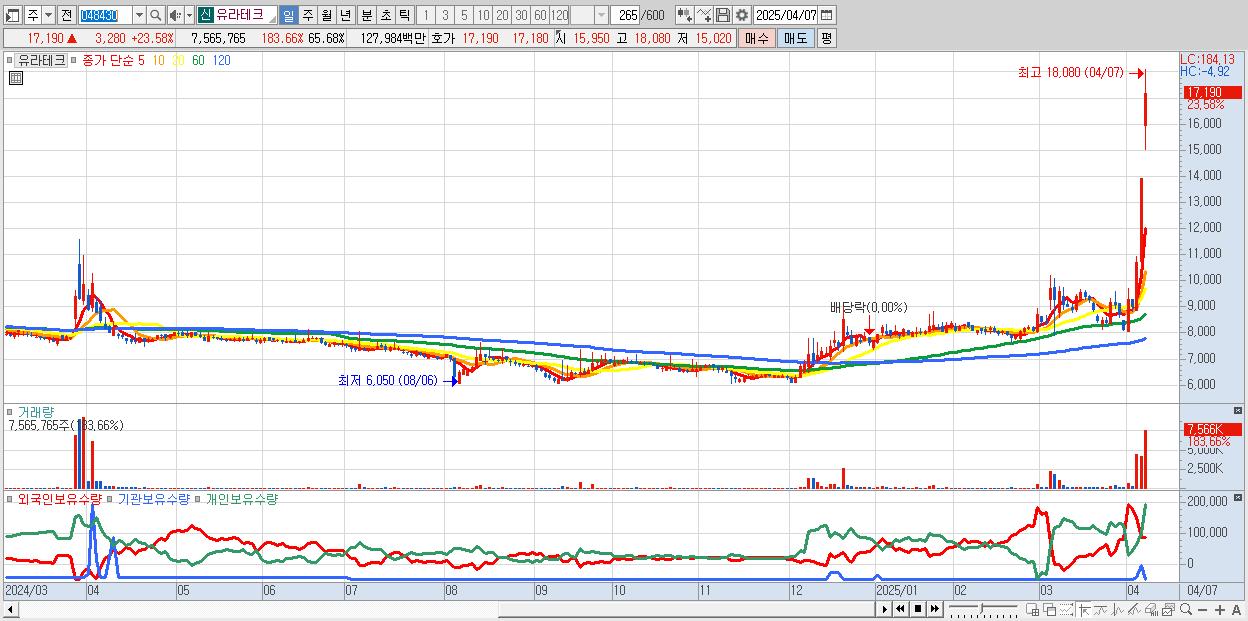
Task: Click the stop button in replay controls
Action: [x=918, y=609]
